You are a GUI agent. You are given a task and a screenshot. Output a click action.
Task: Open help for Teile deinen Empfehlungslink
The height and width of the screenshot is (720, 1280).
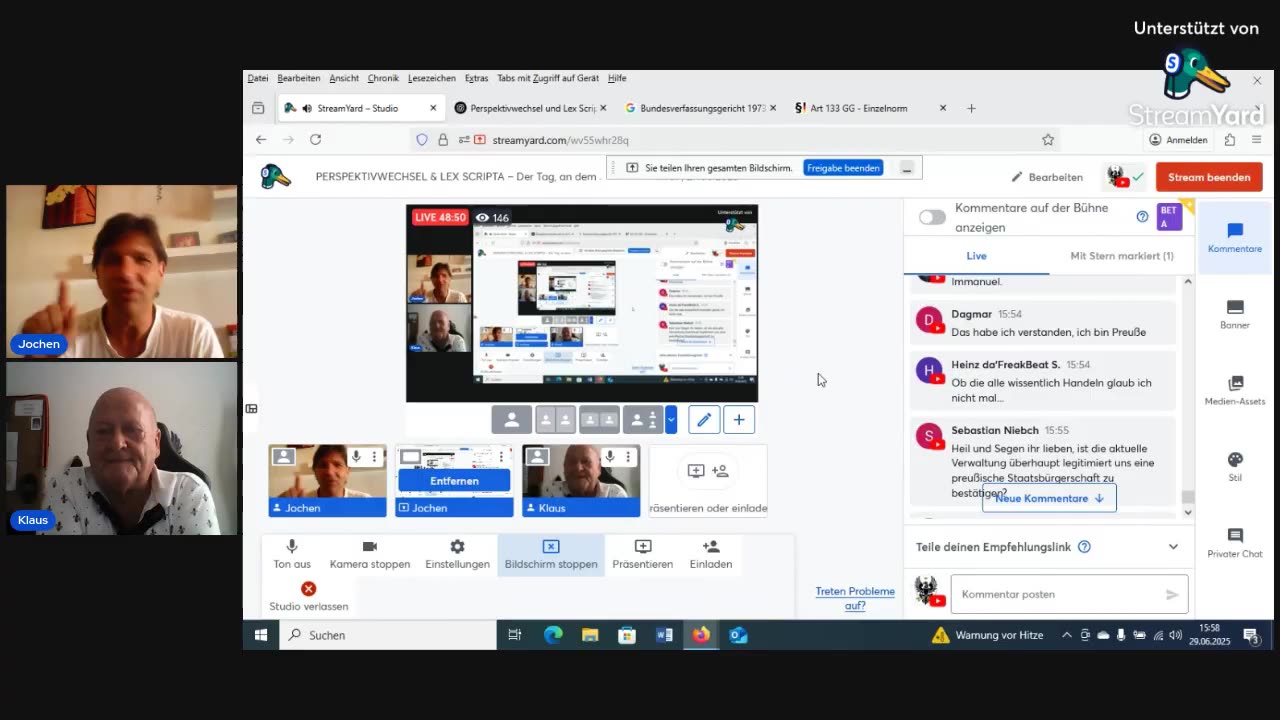tap(1084, 547)
